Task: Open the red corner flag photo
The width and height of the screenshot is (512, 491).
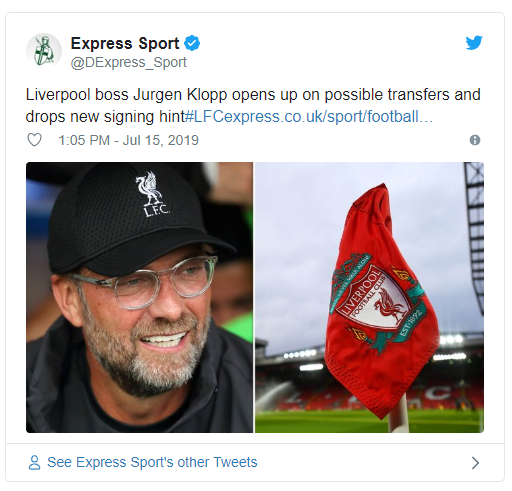Action: (x=369, y=297)
